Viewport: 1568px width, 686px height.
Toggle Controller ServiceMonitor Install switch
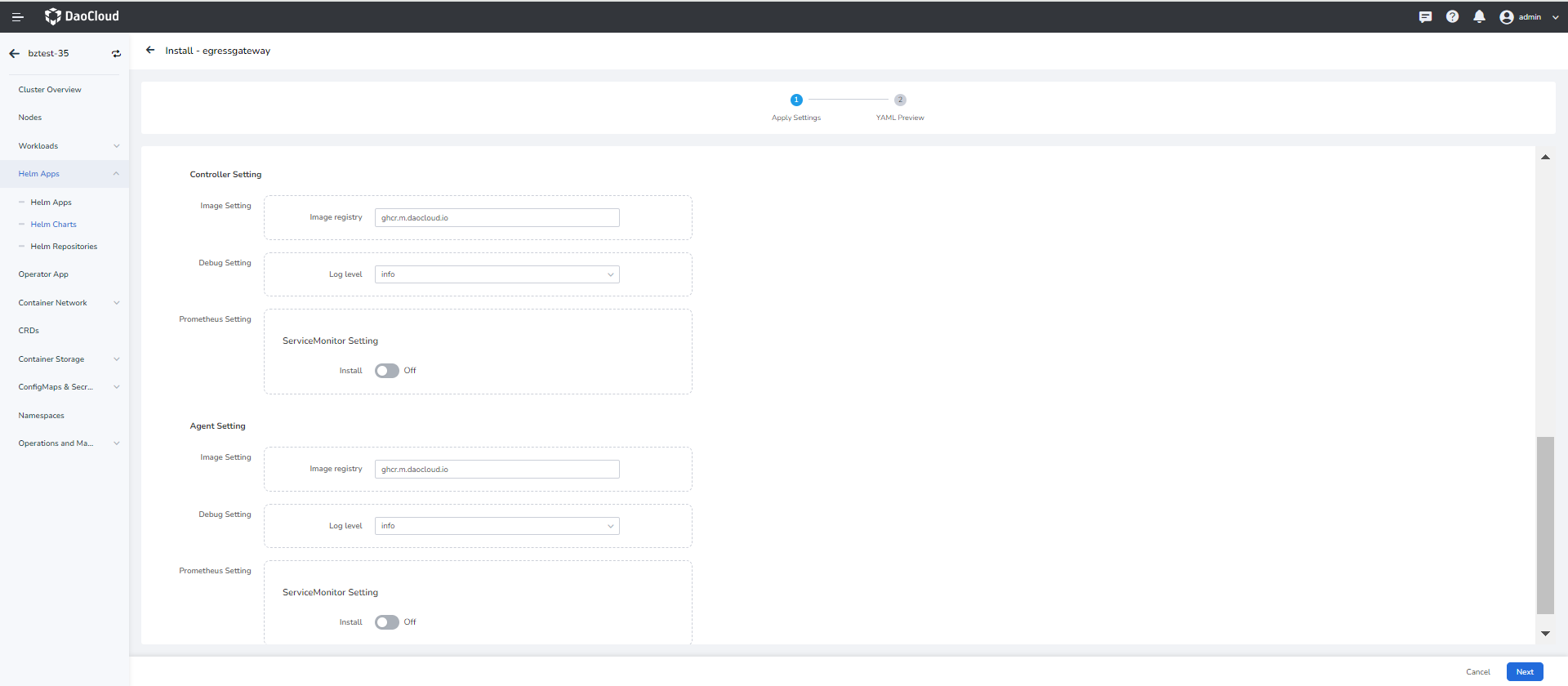coord(387,371)
